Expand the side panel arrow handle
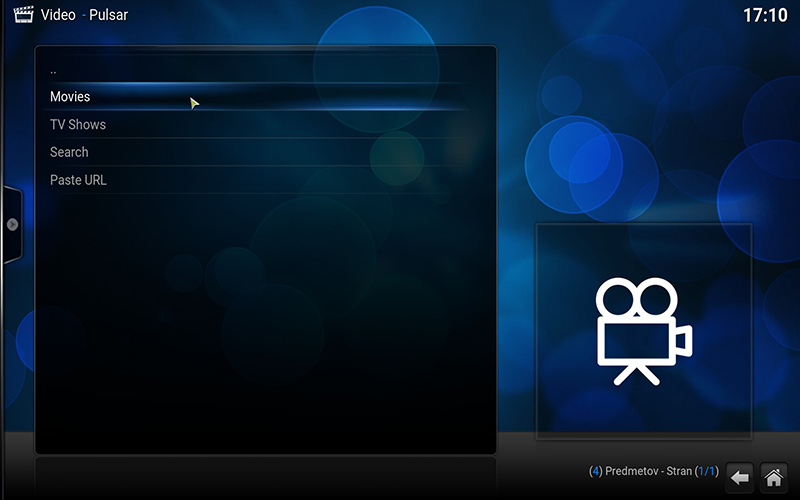Image resolution: width=800 pixels, height=500 pixels. [13, 224]
